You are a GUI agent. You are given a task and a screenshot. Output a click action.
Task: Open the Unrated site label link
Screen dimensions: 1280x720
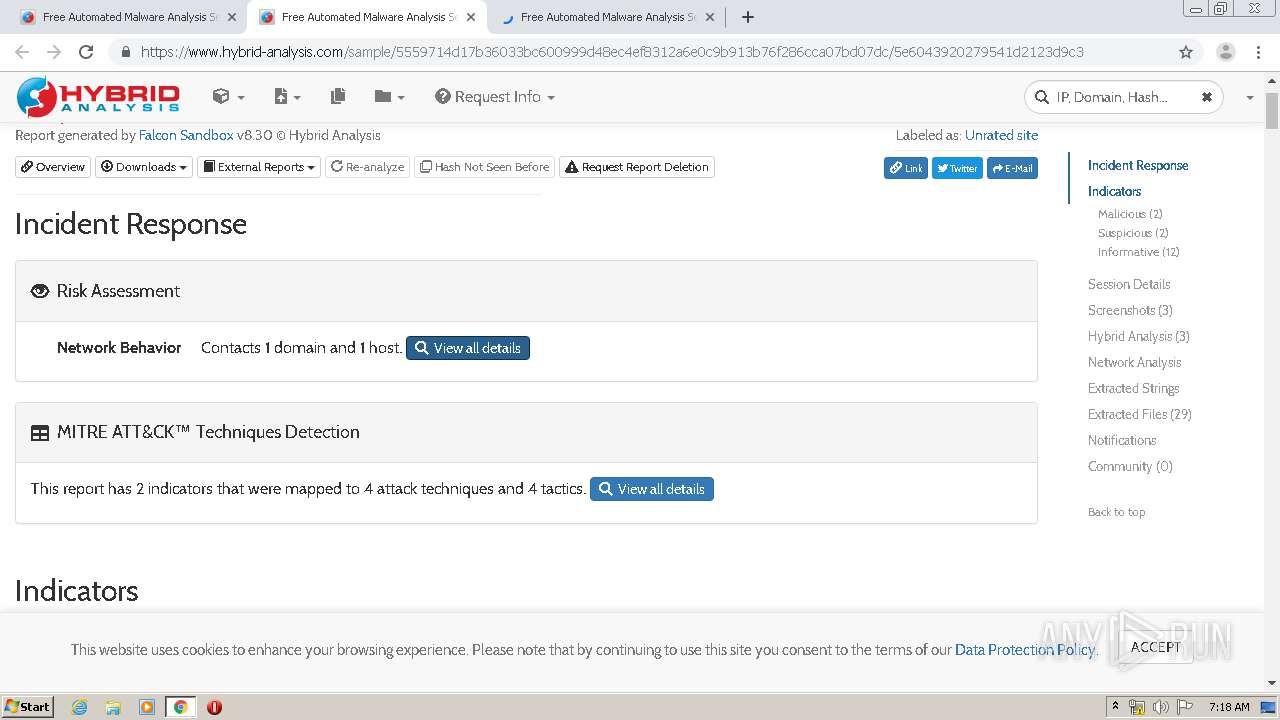[x=1001, y=135]
